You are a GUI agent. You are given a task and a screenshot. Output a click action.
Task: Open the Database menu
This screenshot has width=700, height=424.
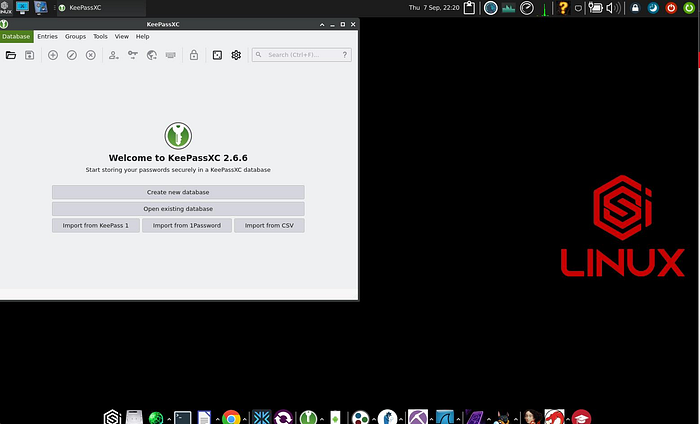tap(16, 37)
